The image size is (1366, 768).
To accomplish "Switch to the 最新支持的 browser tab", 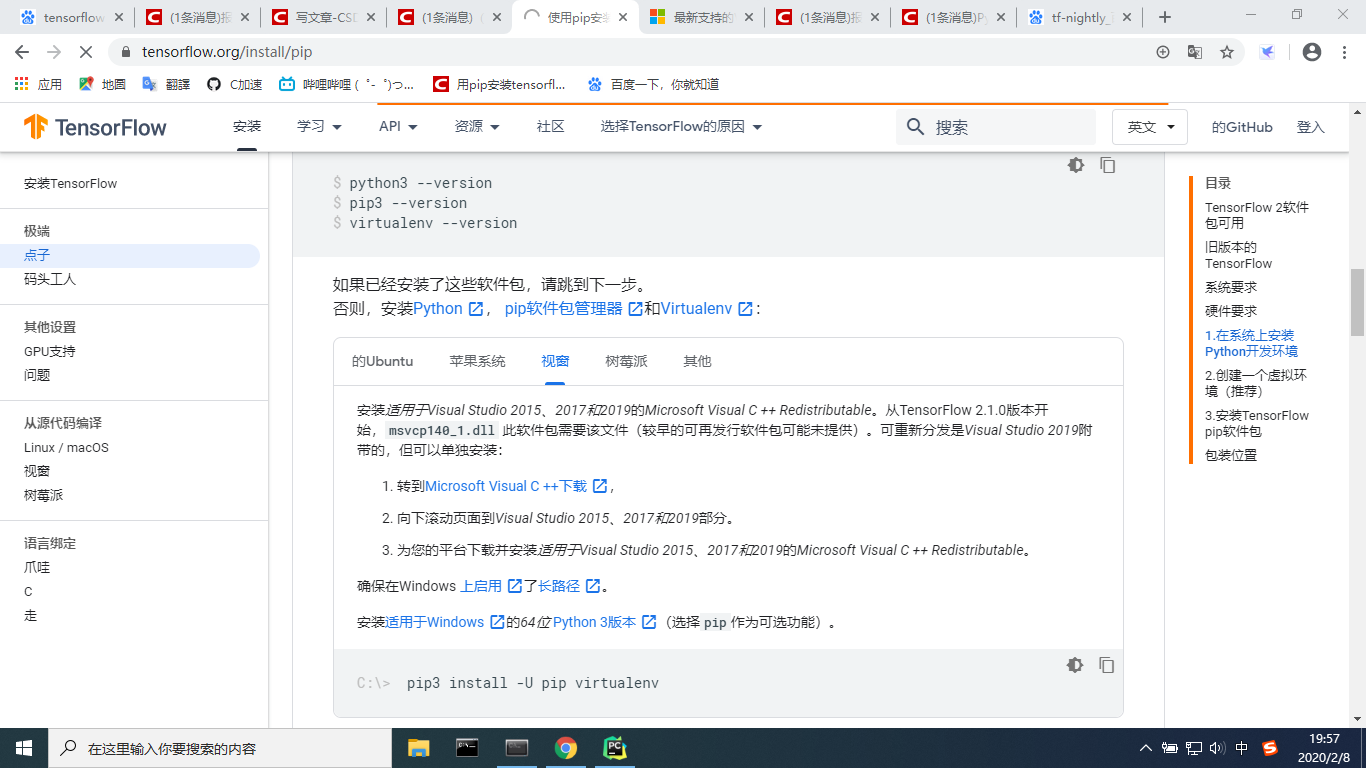I will [701, 17].
